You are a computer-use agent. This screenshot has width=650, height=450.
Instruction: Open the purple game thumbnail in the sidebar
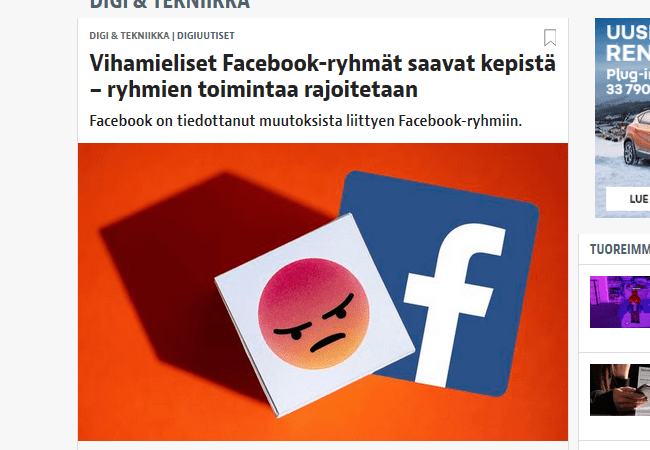click(x=620, y=302)
